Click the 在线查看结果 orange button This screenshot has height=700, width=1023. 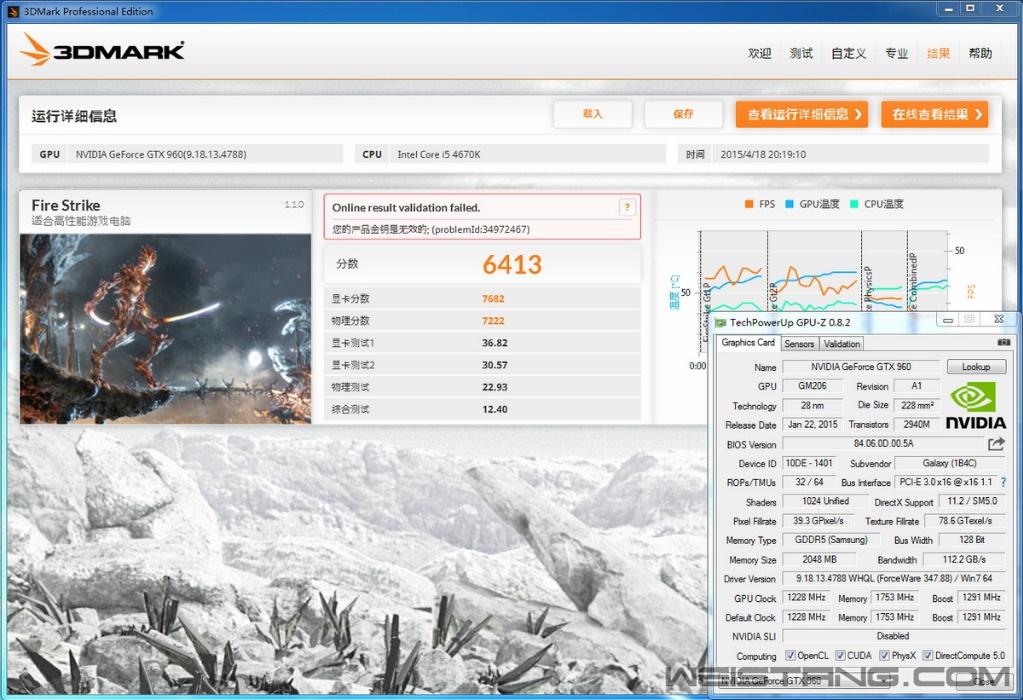pyautogui.click(x=934, y=114)
